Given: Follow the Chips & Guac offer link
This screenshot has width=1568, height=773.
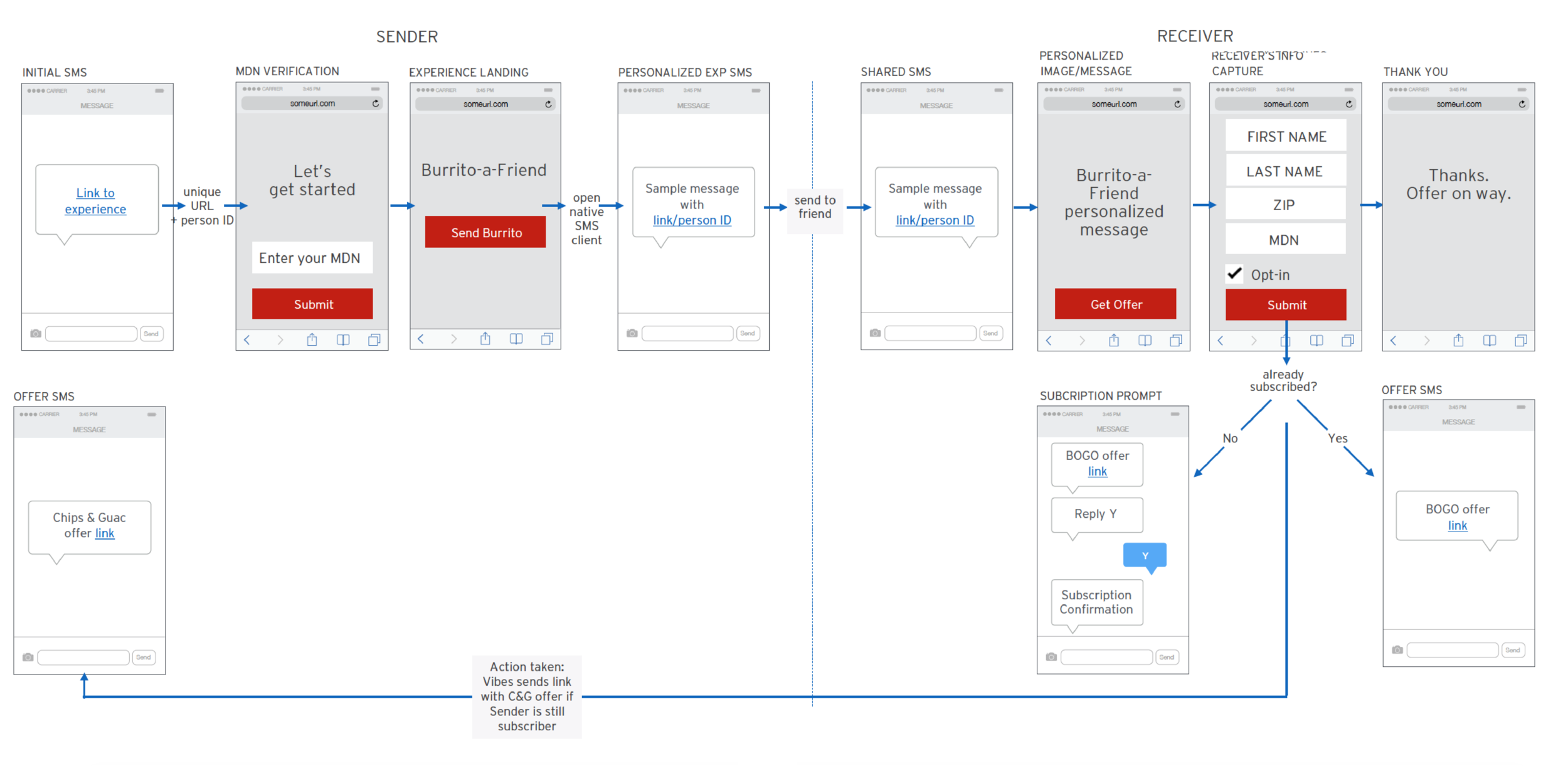Looking at the screenshot, I should 105,533.
